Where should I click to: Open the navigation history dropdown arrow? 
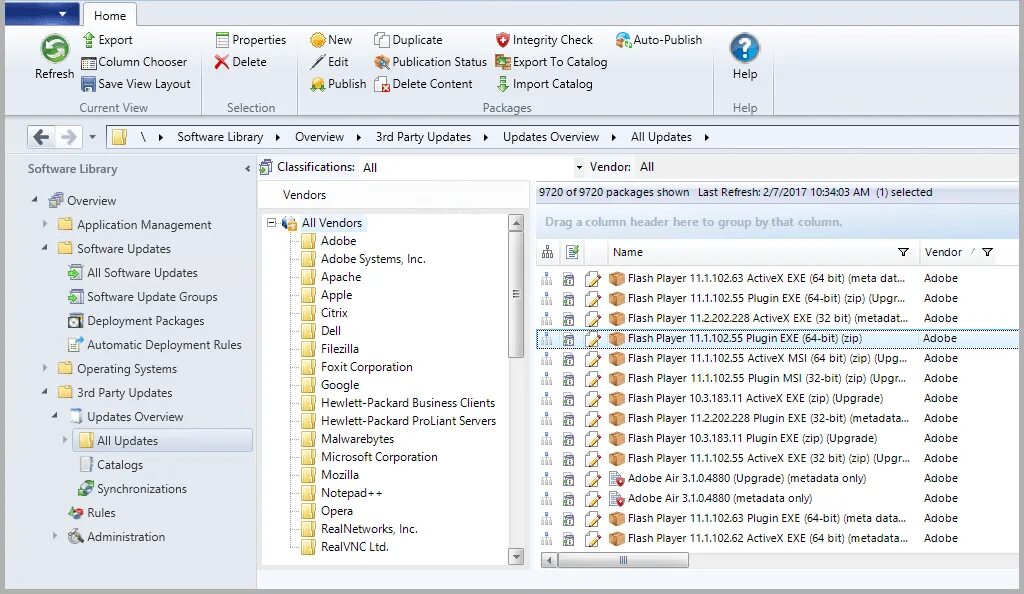[92, 137]
